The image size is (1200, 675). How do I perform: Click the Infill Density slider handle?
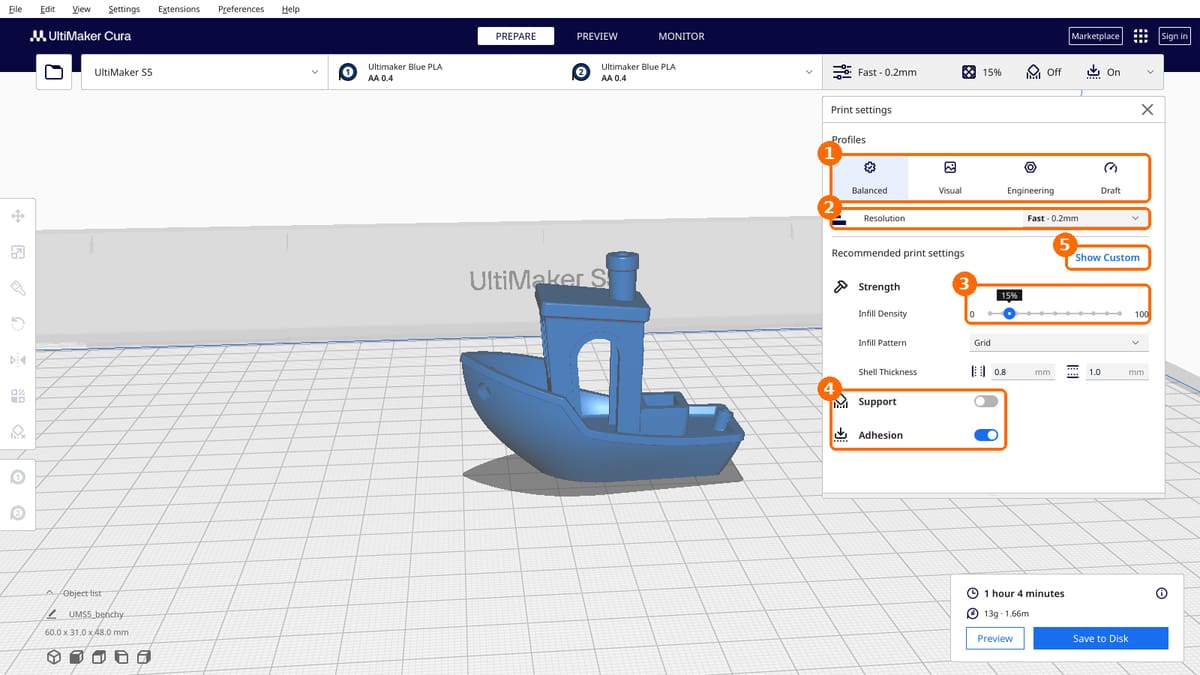click(1009, 314)
